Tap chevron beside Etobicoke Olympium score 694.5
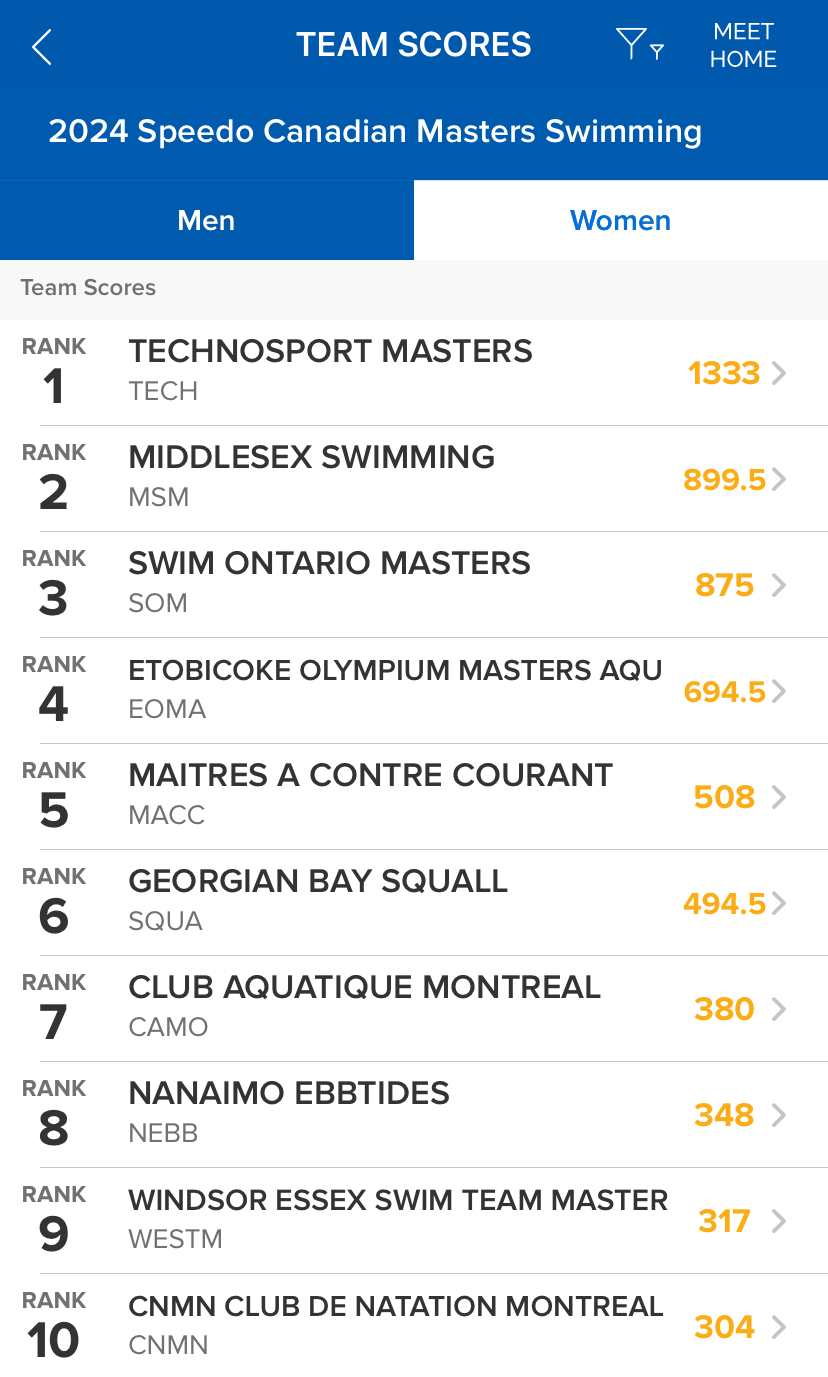The height and width of the screenshot is (1377, 828). pos(779,691)
